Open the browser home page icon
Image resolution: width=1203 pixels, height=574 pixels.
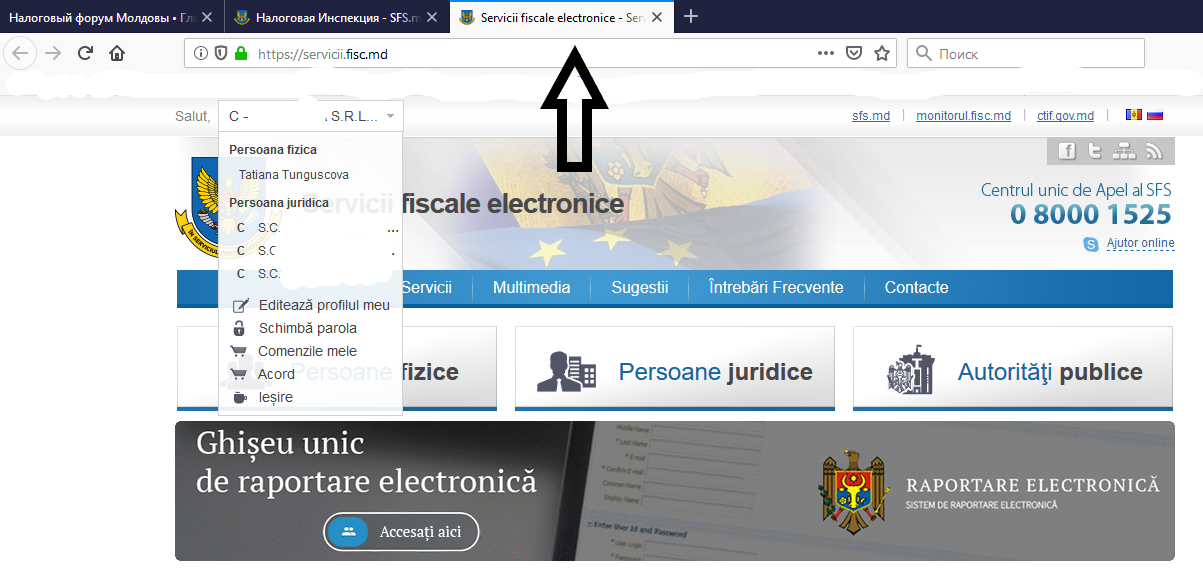click(x=117, y=54)
